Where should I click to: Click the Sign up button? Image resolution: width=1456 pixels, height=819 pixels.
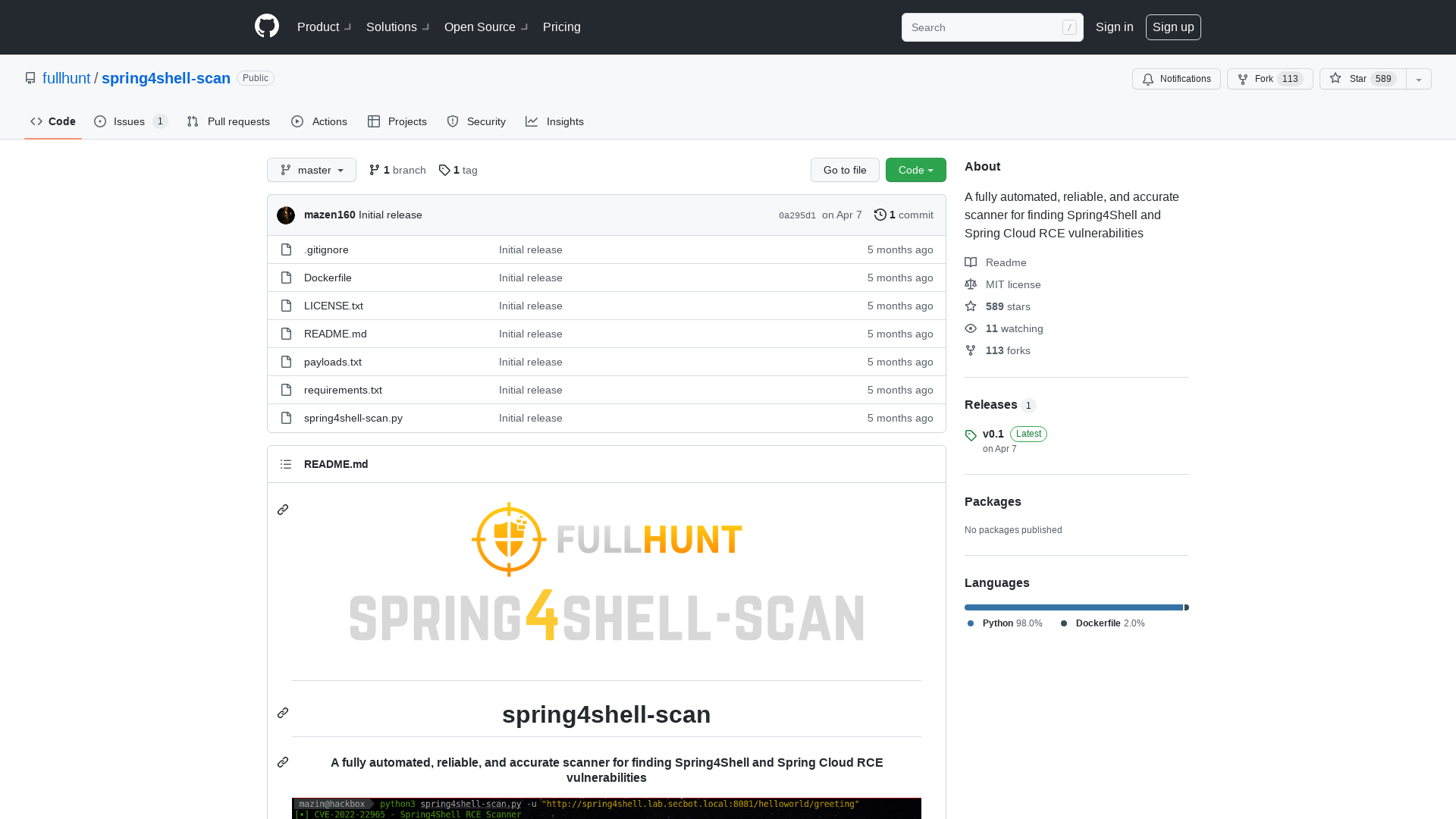click(x=1173, y=27)
